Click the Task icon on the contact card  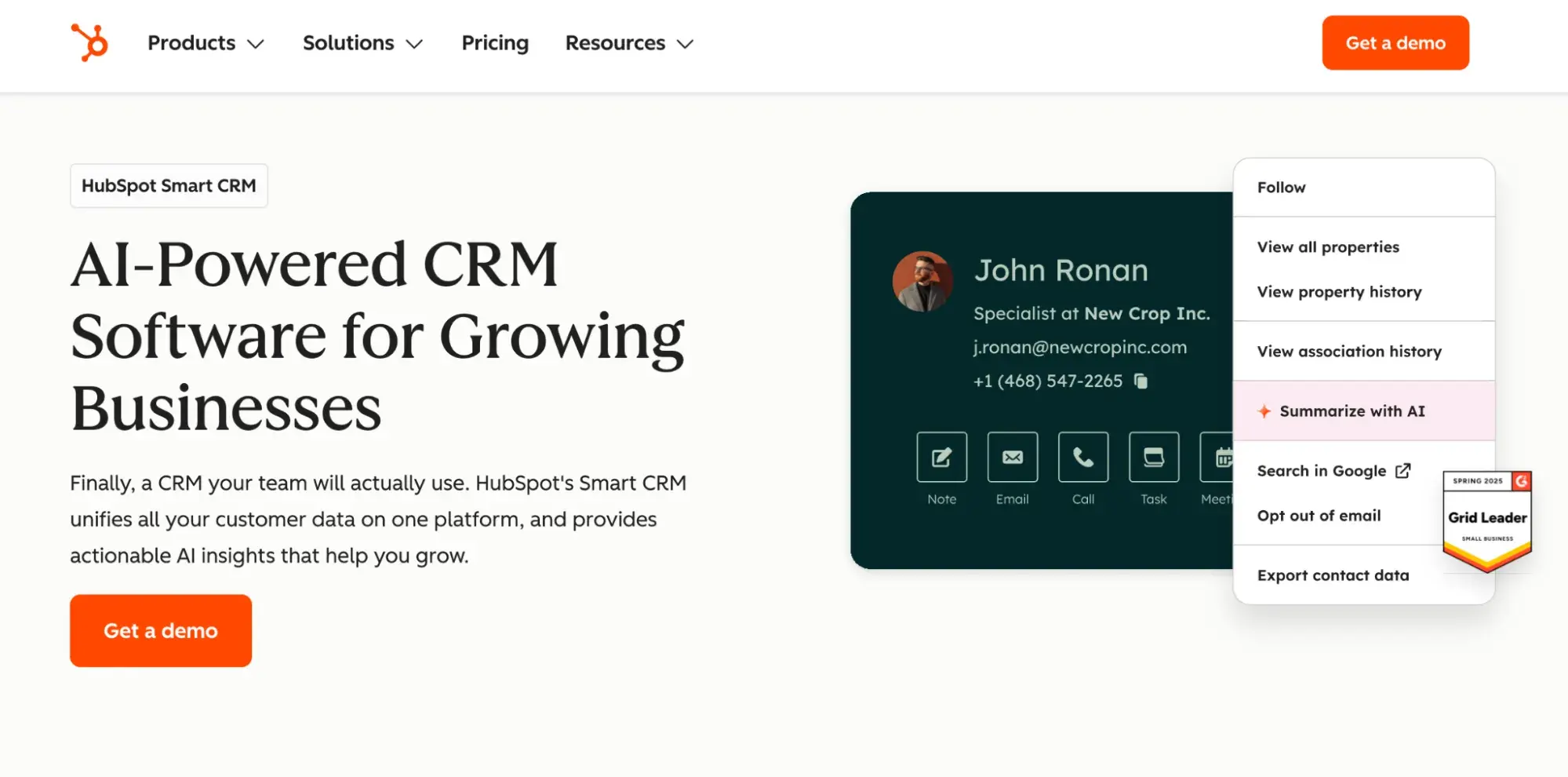click(x=1153, y=457)
